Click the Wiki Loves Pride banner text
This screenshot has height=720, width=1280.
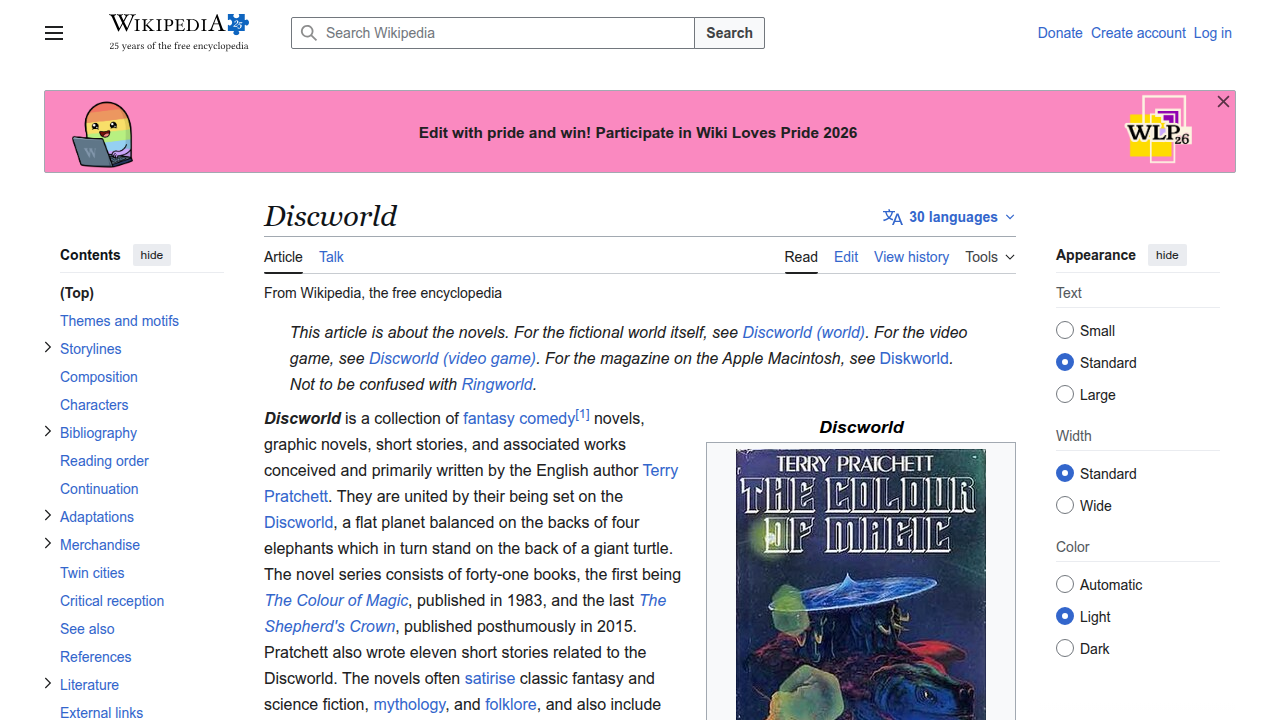(638, 133)
